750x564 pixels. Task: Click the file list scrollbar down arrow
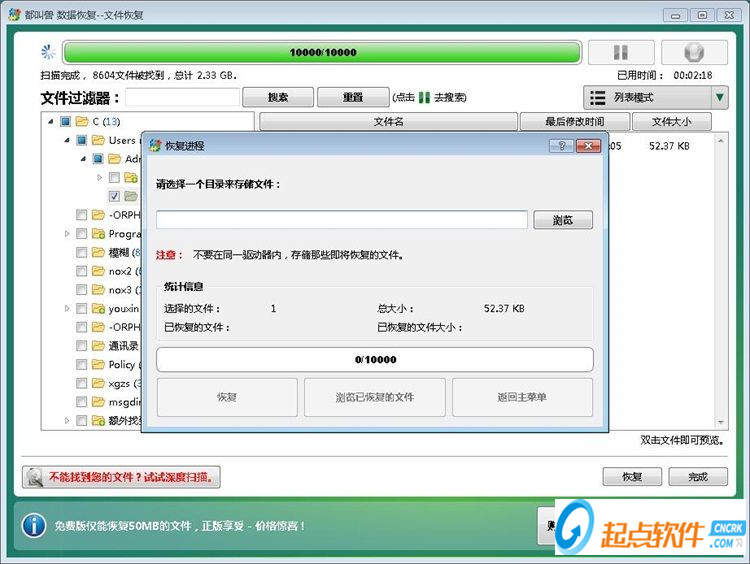point(721,422)
